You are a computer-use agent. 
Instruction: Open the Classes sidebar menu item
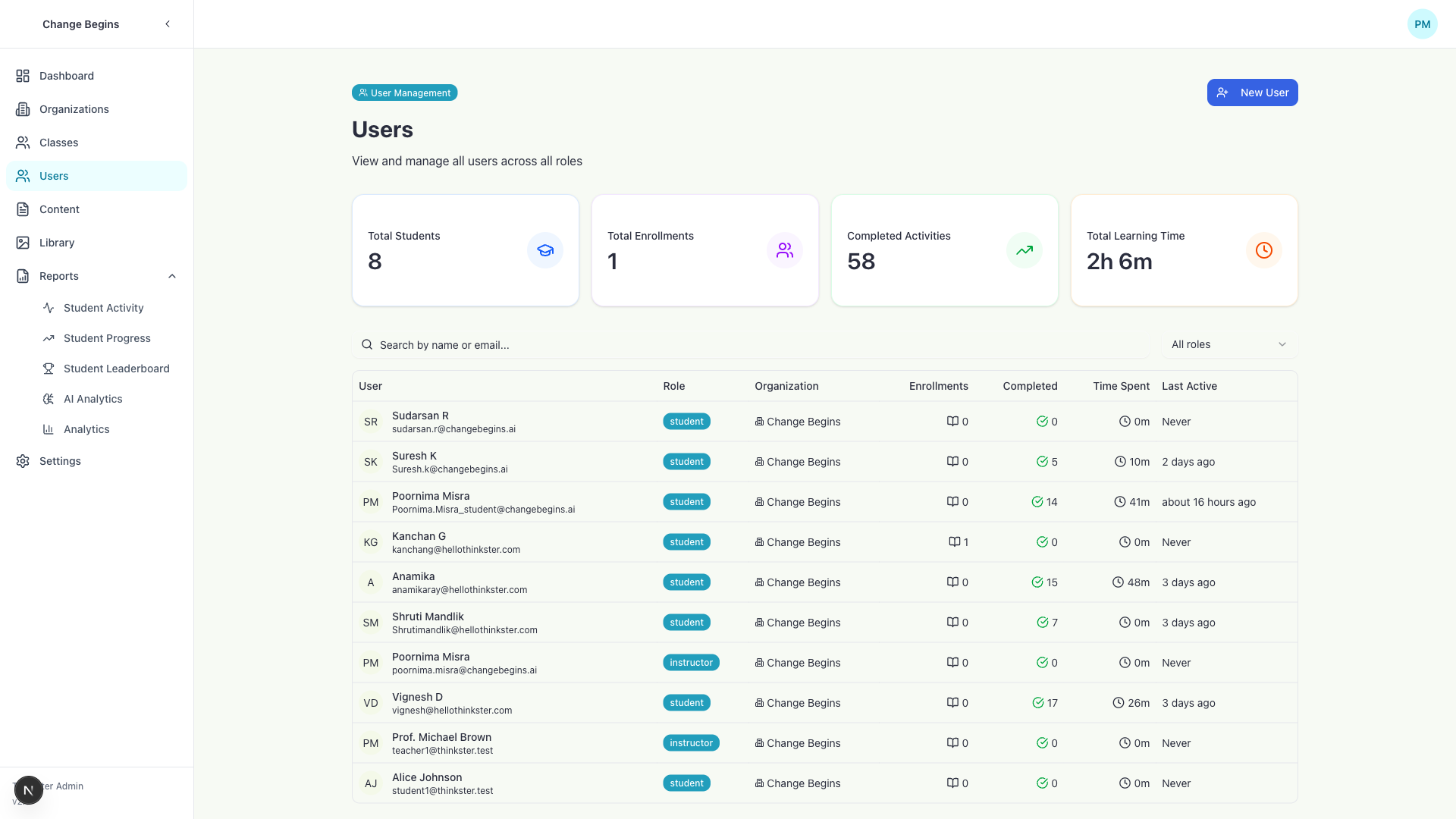coord(59,143)
